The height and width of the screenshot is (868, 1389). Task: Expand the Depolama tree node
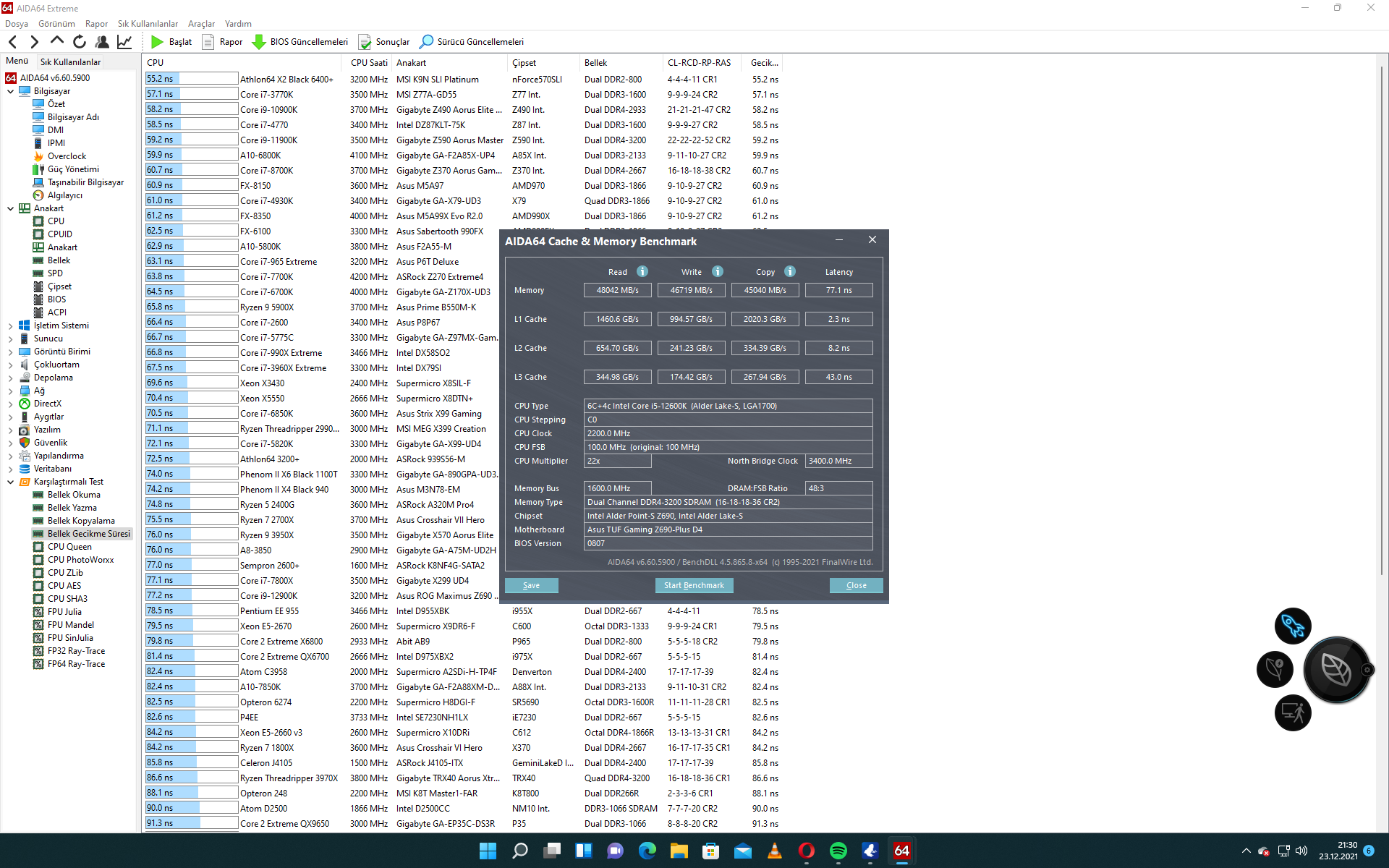10,378
